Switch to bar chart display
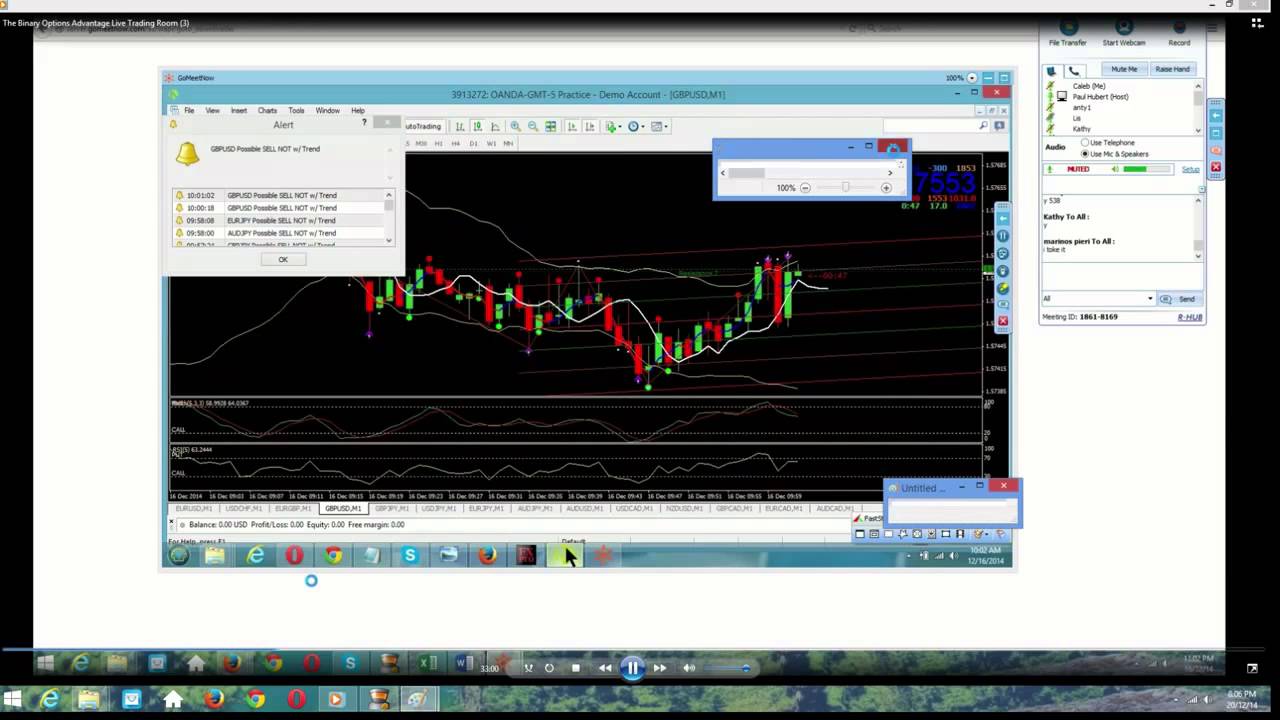This screenshot has height=720, width=1280. 460,126
